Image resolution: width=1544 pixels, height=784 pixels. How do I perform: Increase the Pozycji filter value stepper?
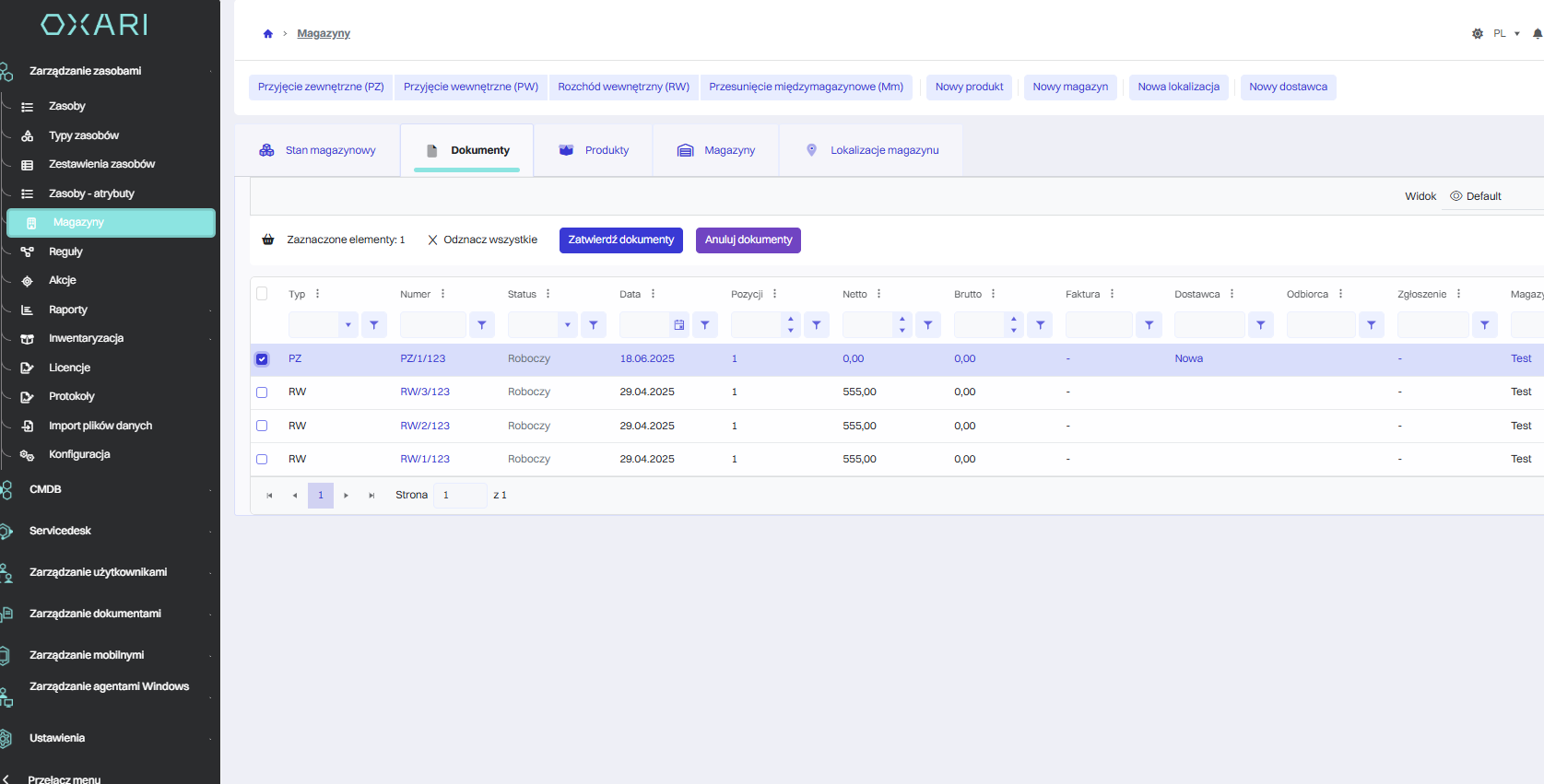pos(790,320)
